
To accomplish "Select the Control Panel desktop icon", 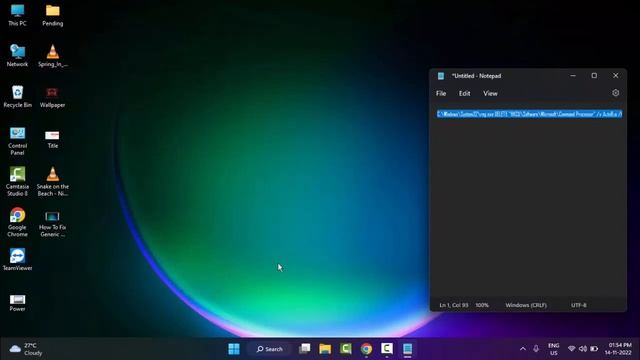I will (17, 141).
